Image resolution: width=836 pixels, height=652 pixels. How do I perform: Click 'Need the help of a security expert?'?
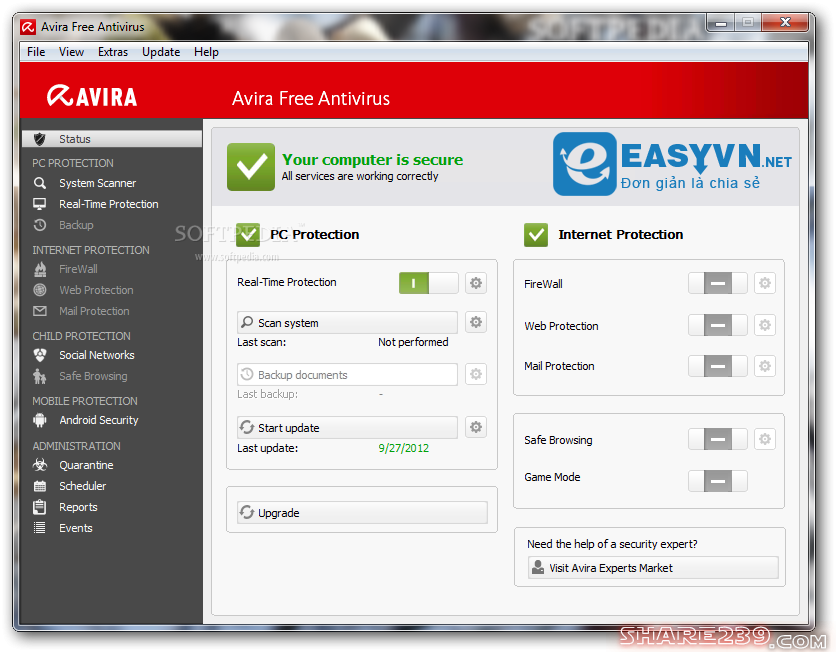point(612,544)
